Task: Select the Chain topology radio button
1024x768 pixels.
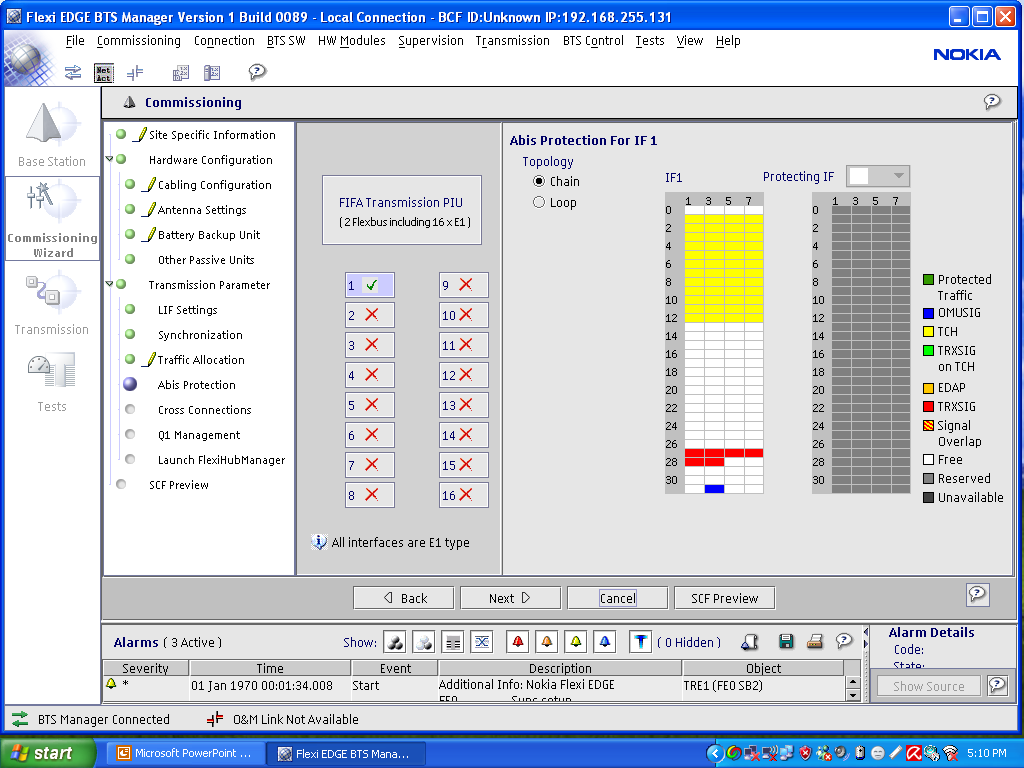Action: [539, 182]
